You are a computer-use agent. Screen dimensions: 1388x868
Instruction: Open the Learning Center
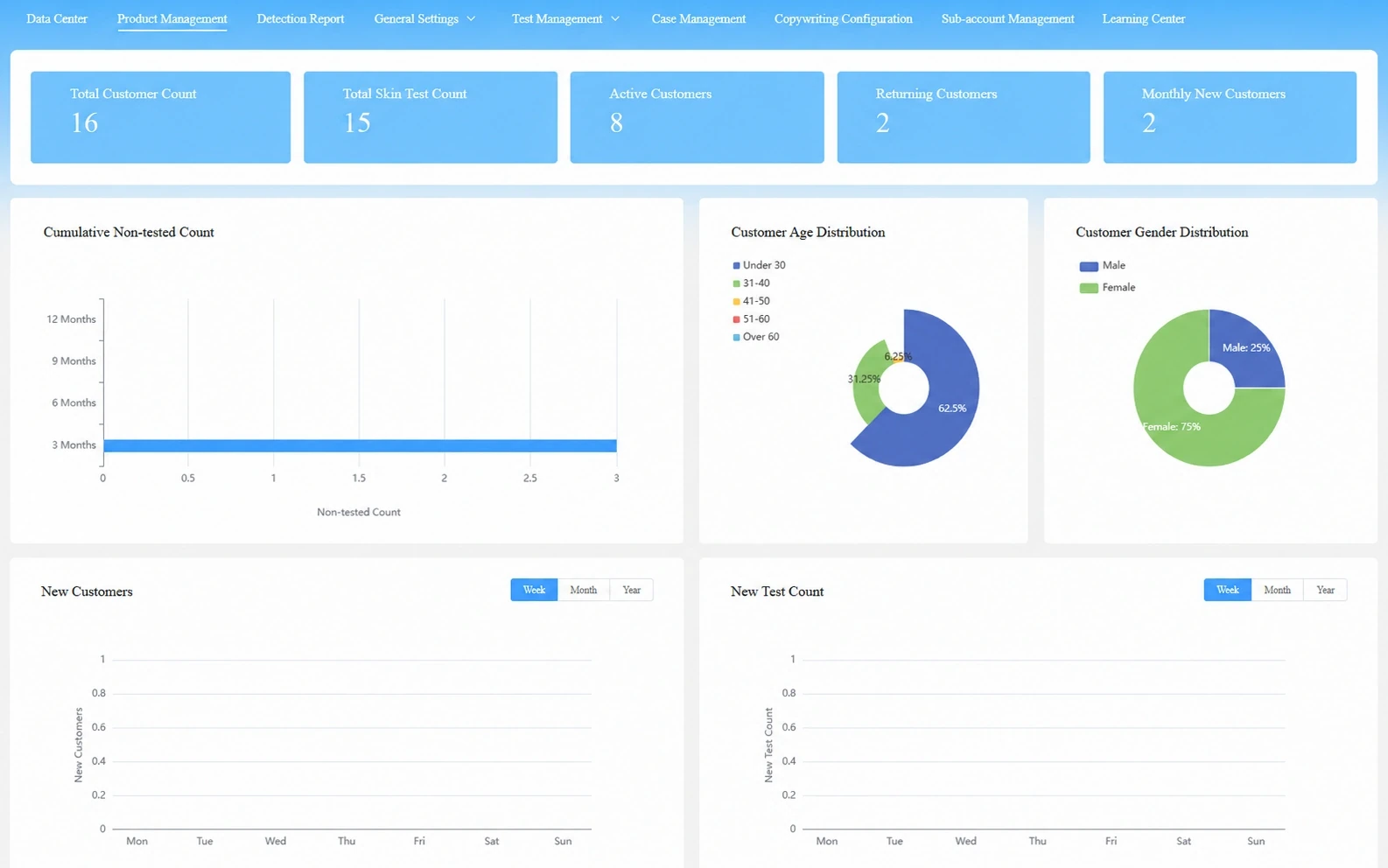[1143, 18]
